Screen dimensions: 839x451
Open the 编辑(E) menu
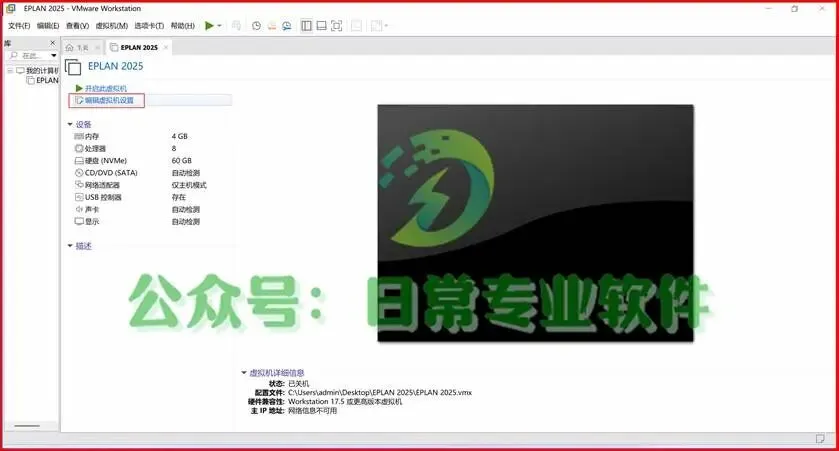[x=48, y=26]
